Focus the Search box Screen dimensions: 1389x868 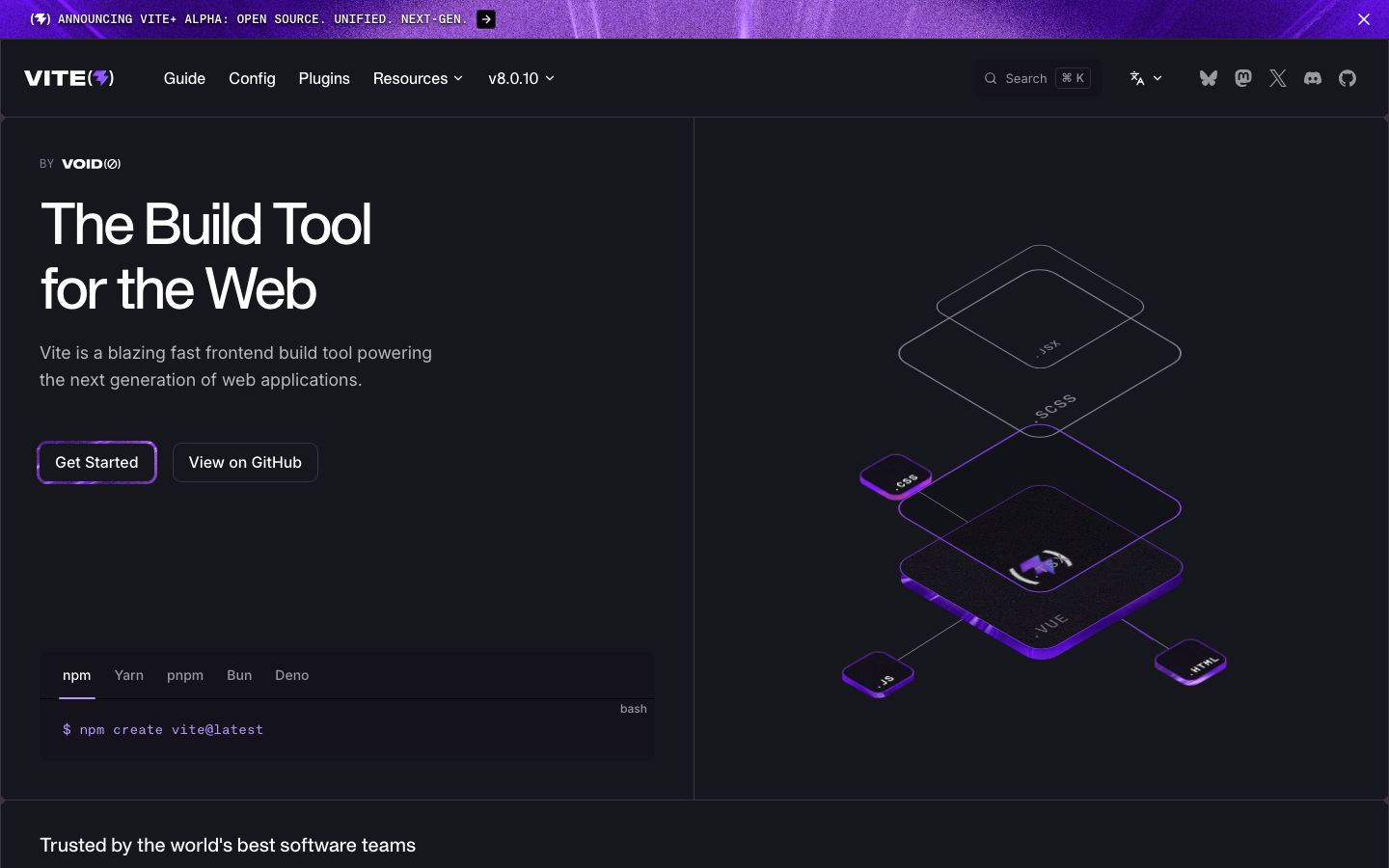pyautogui.click(x=1037, y=78)
